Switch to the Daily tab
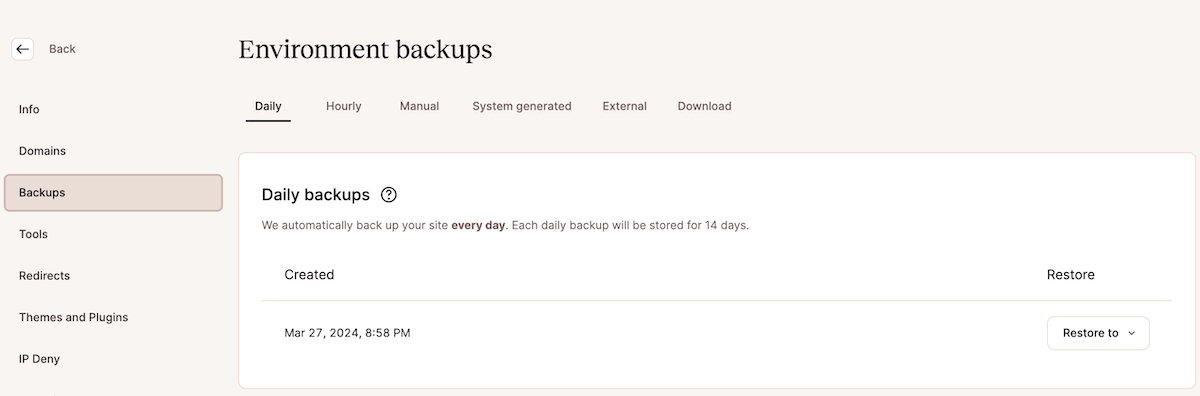 [268, 106]
